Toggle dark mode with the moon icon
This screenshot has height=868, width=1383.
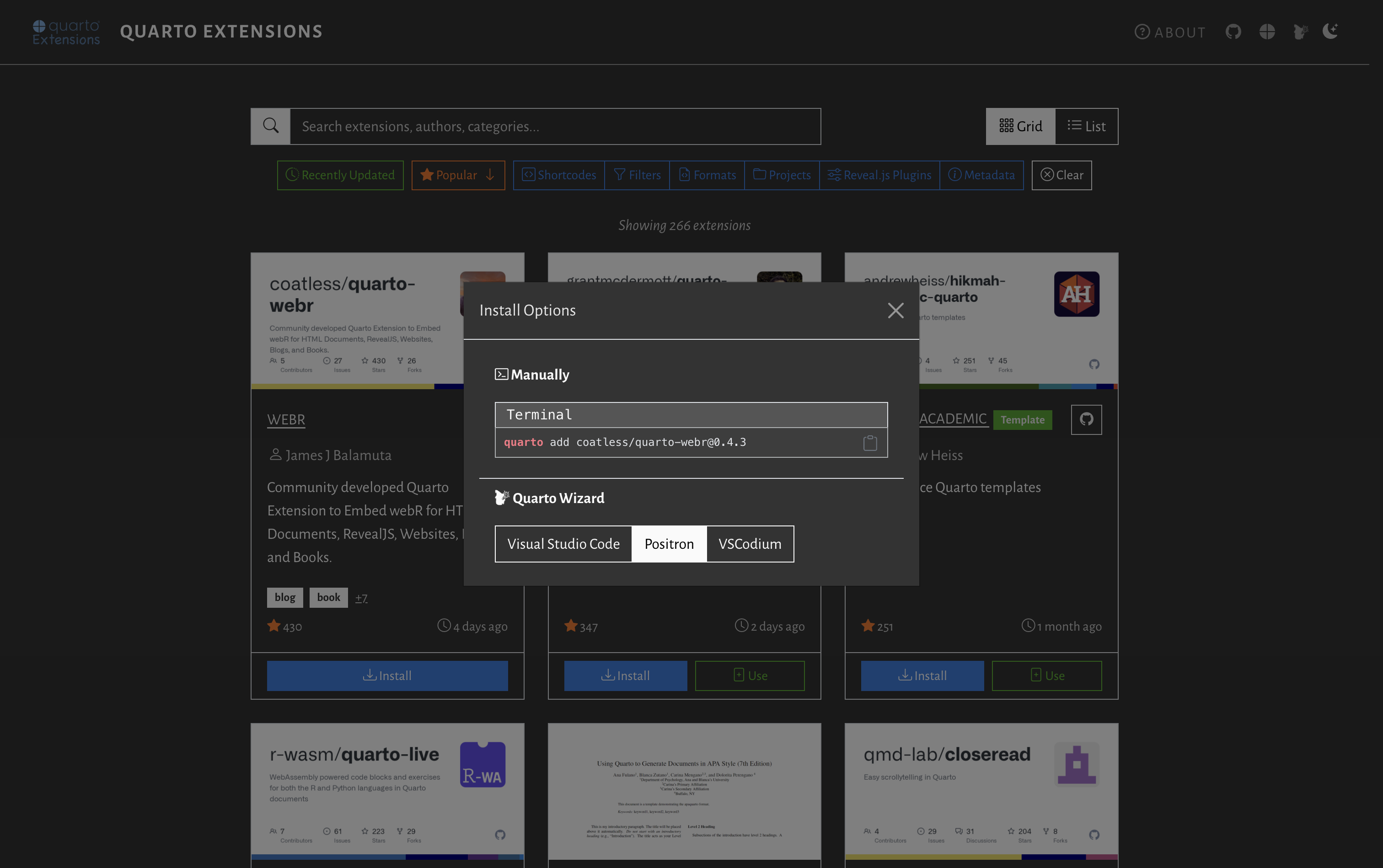click(1330, 32)
